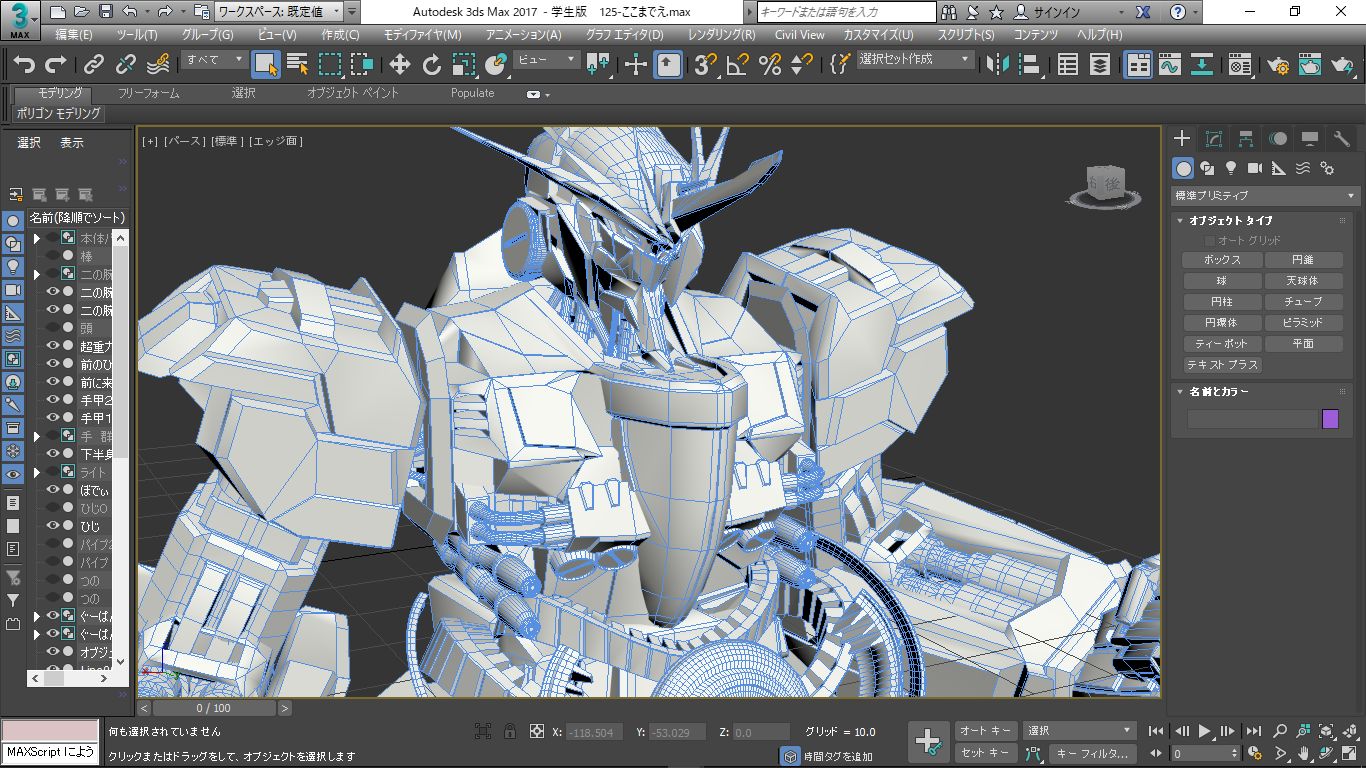Image resolution: width=1366 pixels, height=768 pixels.
Task: Open the Populate ribbon tab
Action: pos(472,93)
